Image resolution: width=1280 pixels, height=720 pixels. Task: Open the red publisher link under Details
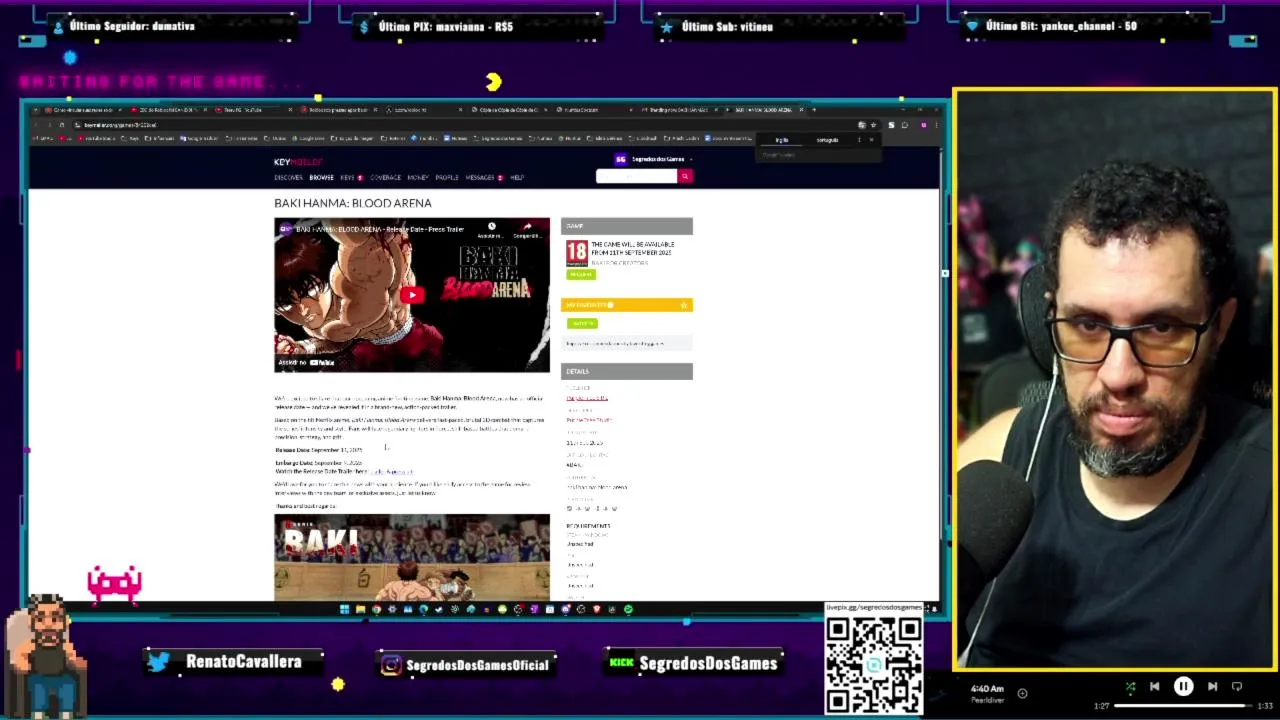pos(587,398)
